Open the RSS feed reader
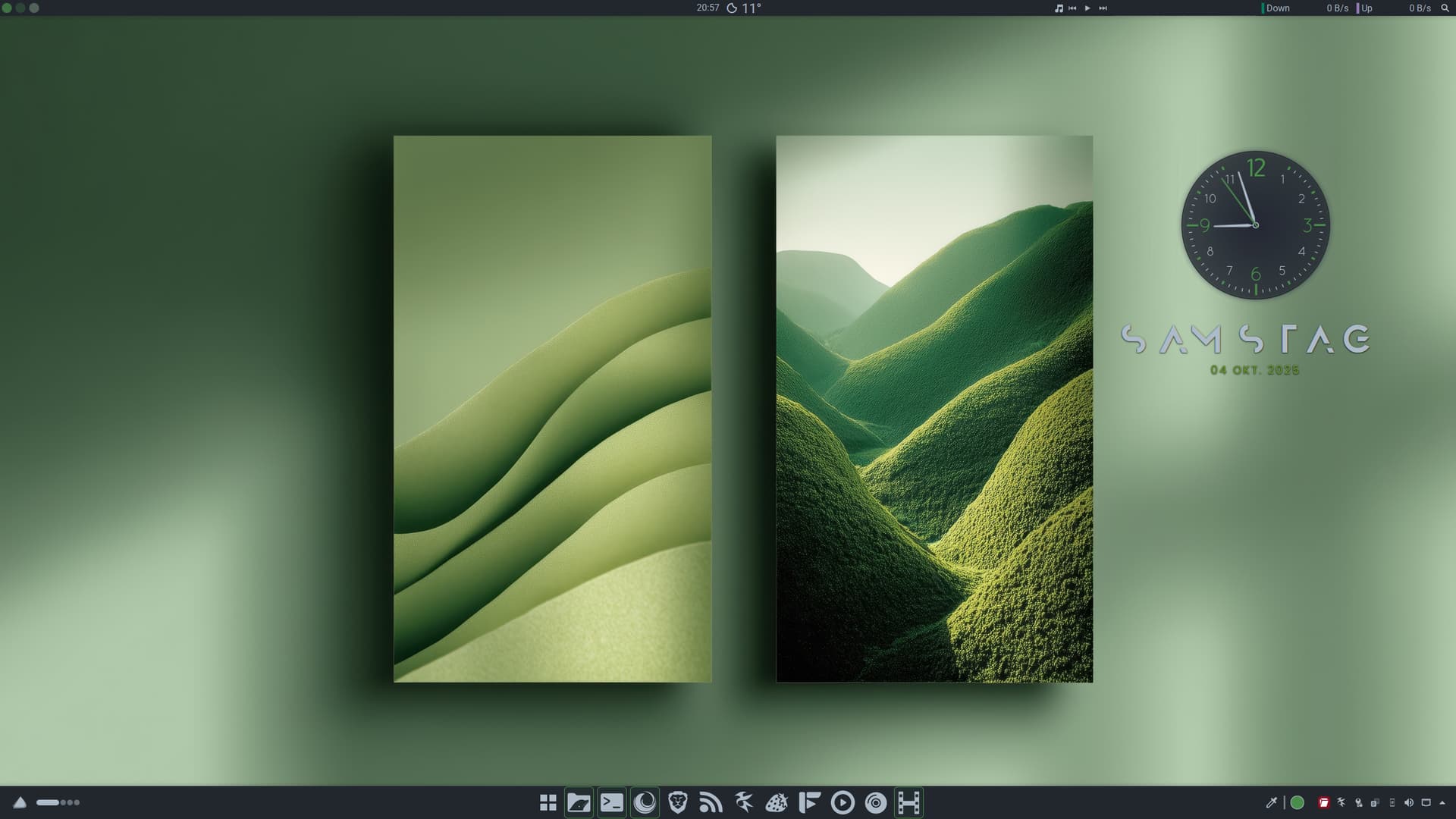1456x819 pixels. coord(711,802)
